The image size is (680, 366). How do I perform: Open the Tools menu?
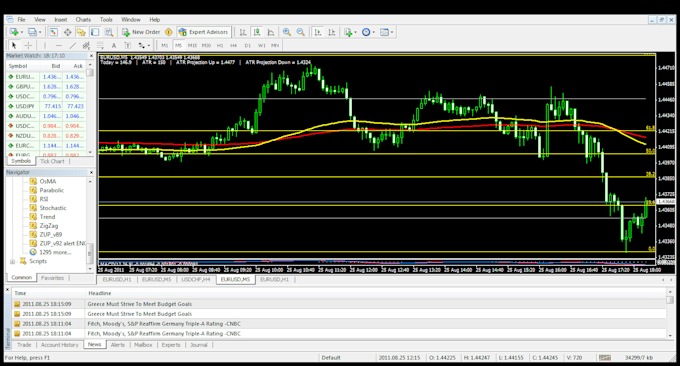106,20
